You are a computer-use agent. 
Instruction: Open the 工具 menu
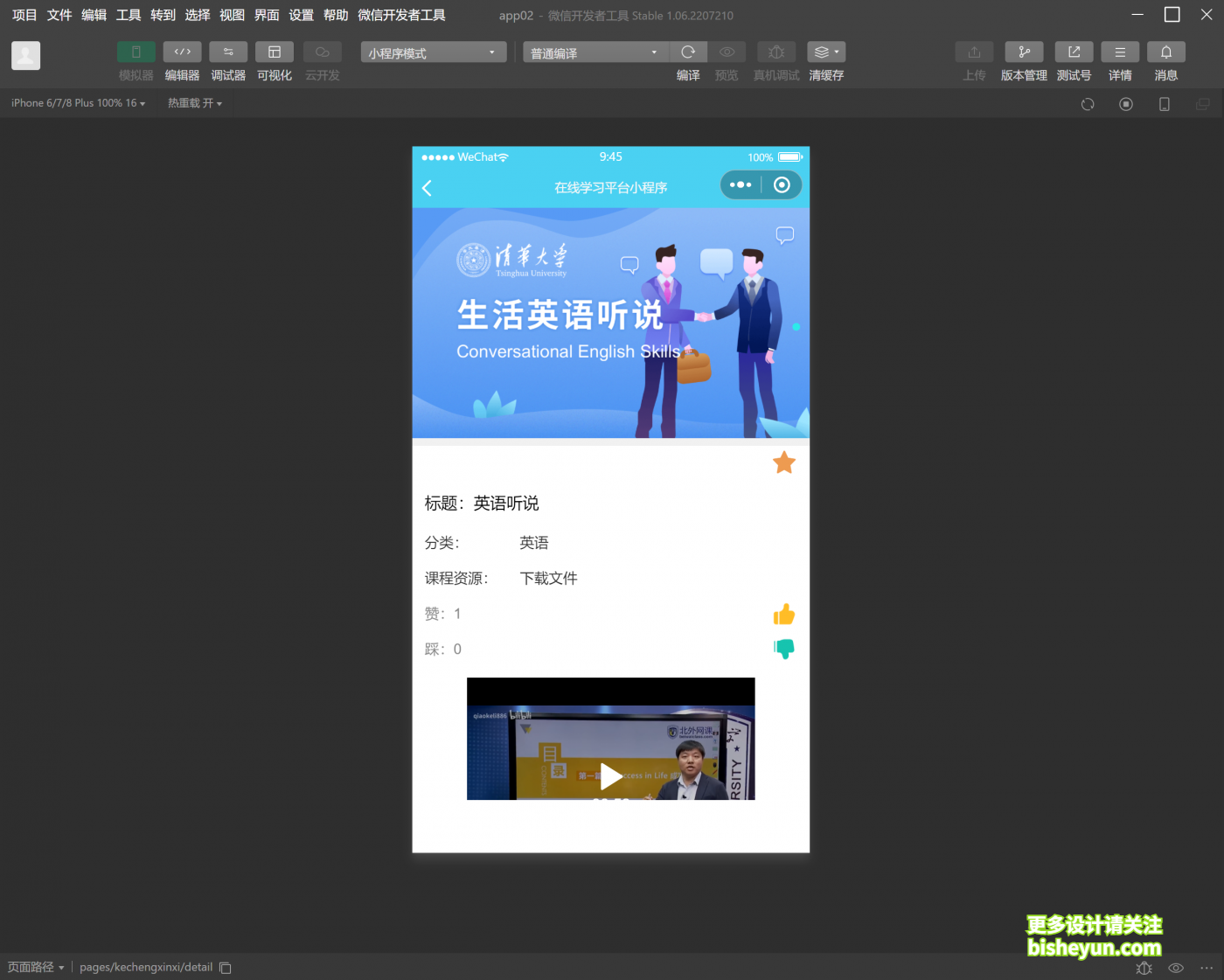[x=128, y=15]
